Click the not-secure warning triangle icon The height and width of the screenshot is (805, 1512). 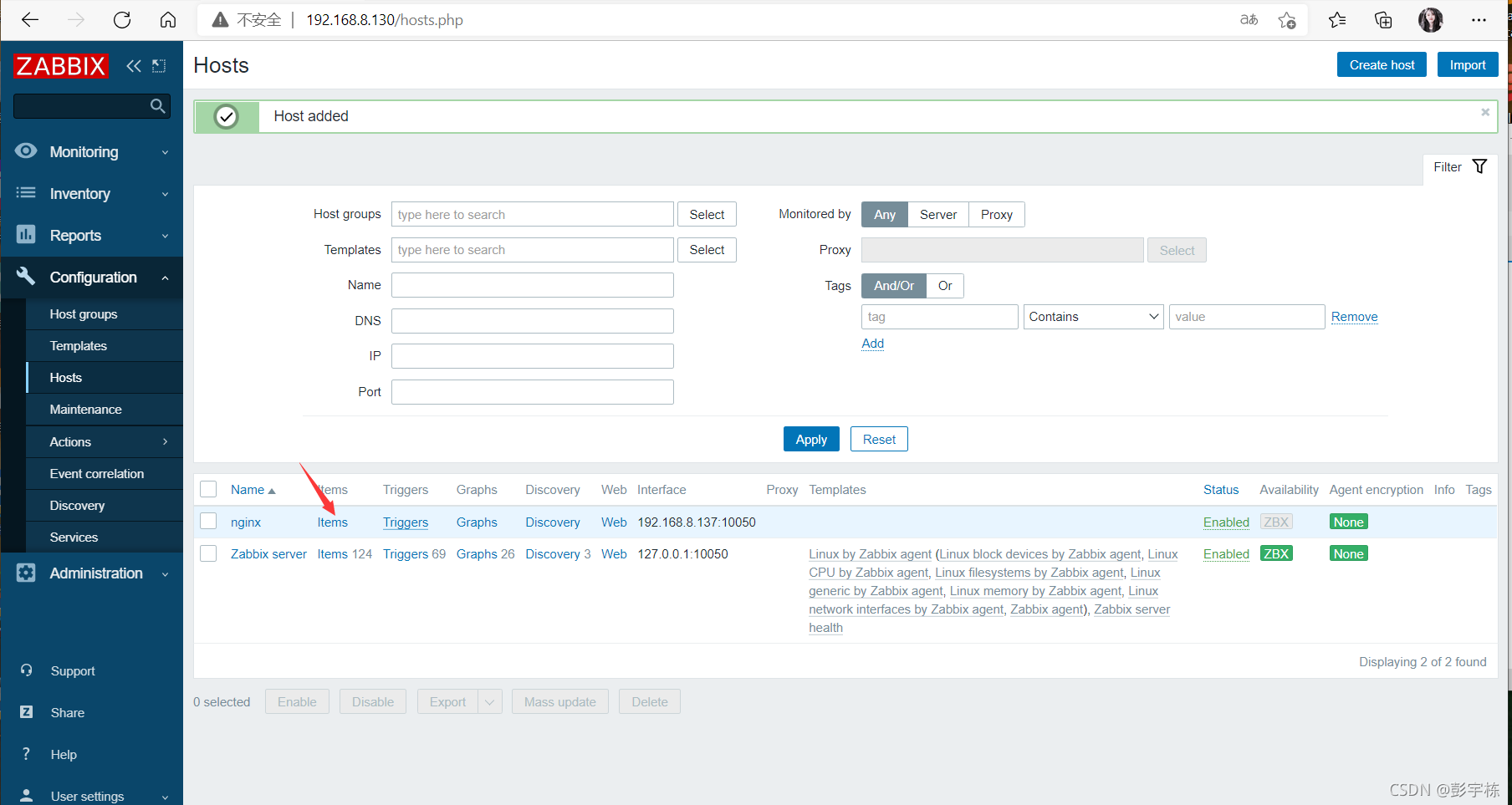point(220,20)
